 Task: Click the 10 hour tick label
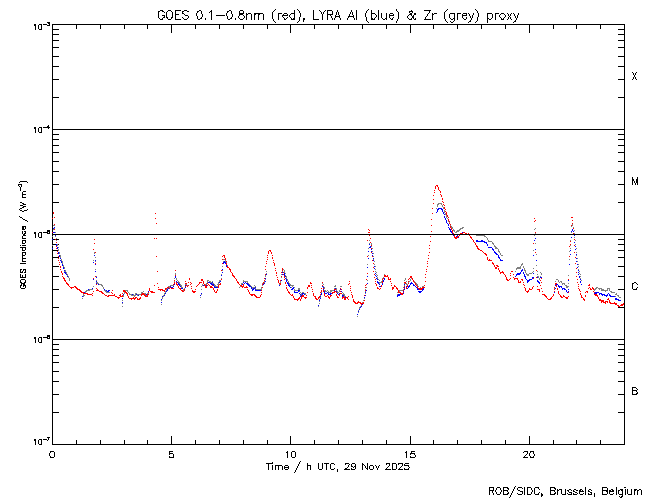click(290, 453)
